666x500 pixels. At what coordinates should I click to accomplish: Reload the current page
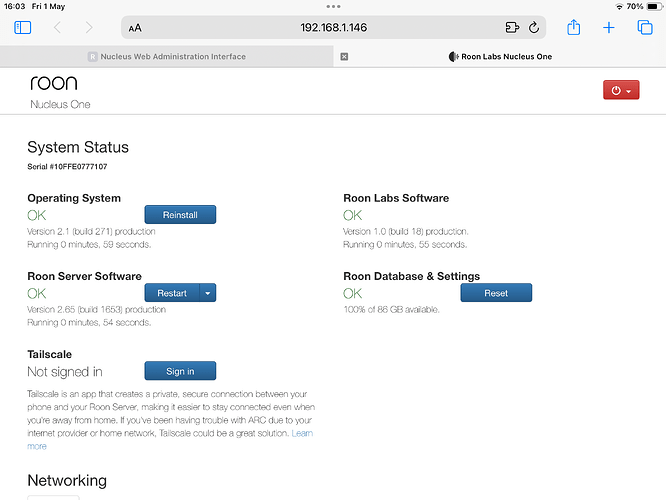534,28
